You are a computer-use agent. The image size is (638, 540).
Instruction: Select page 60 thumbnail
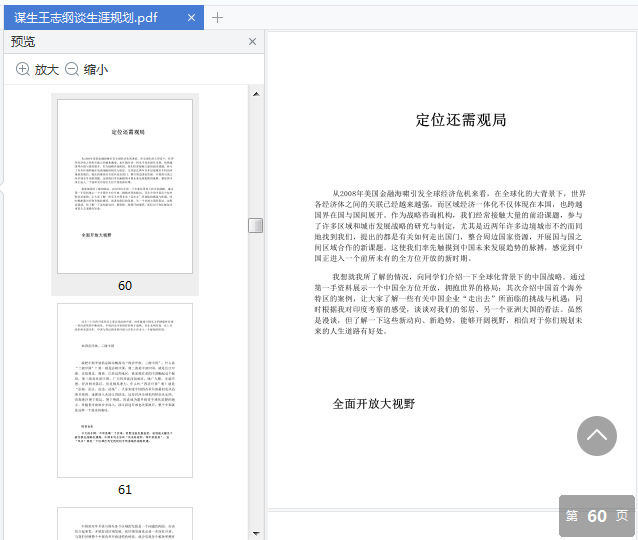125,186
